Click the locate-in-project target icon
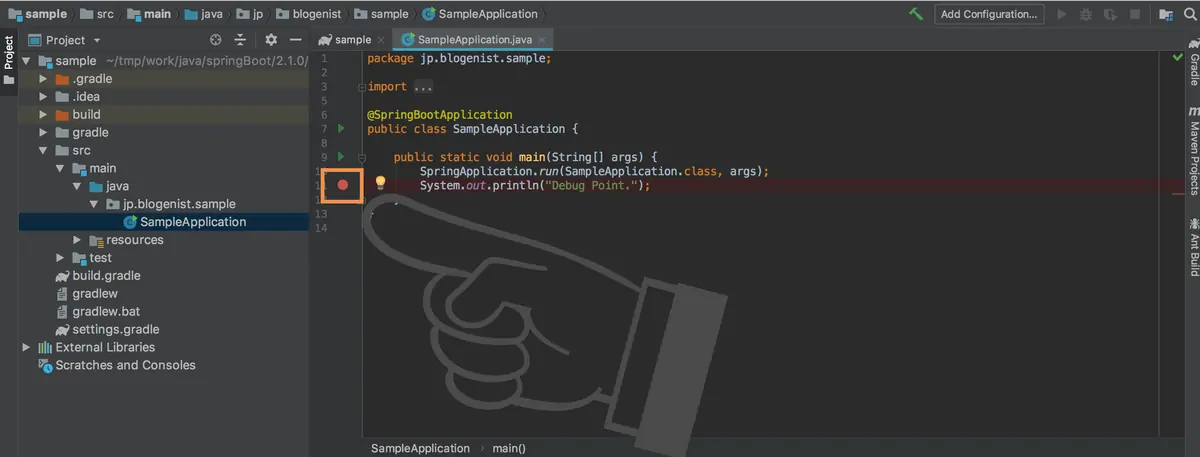Viewport: 1200px width, 457px height. tap(216, 40)
